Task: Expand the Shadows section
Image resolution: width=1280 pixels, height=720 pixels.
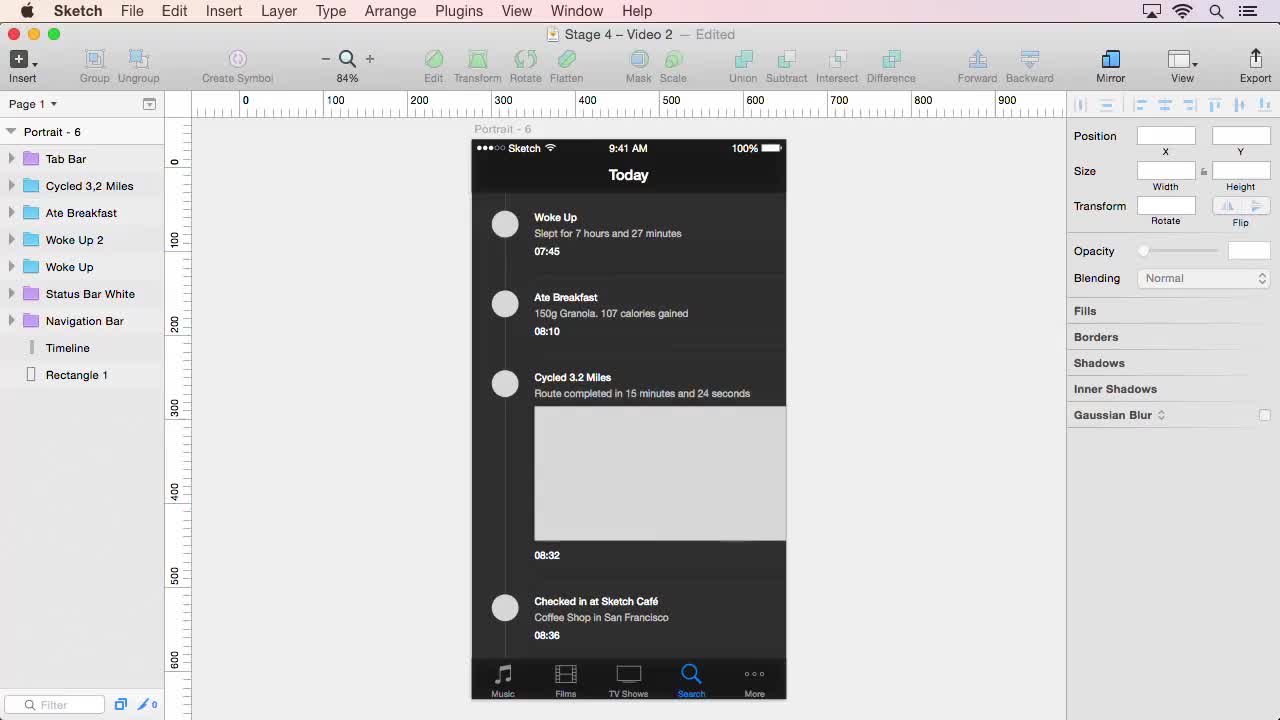Action: pyautogui.click(x=1099, y=363)
